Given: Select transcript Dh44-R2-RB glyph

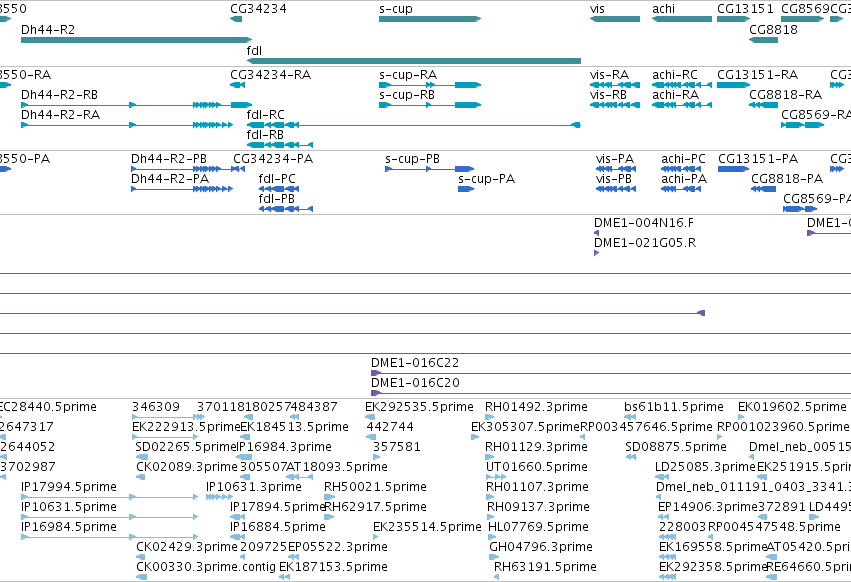Looking at the screenshot, I should click(x=136, y=105).
